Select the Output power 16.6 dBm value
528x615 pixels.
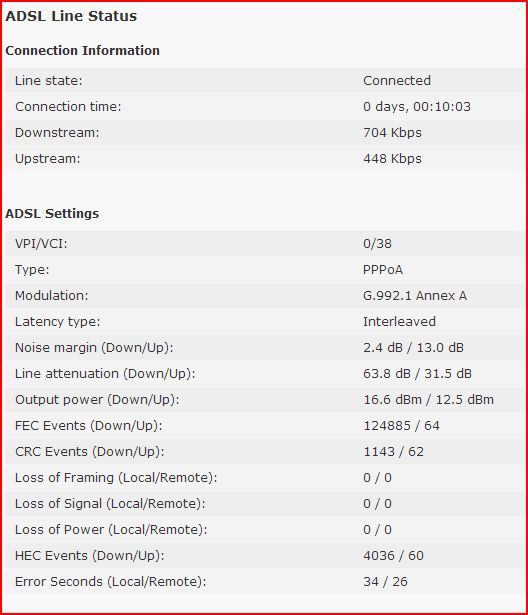(392, 400)
